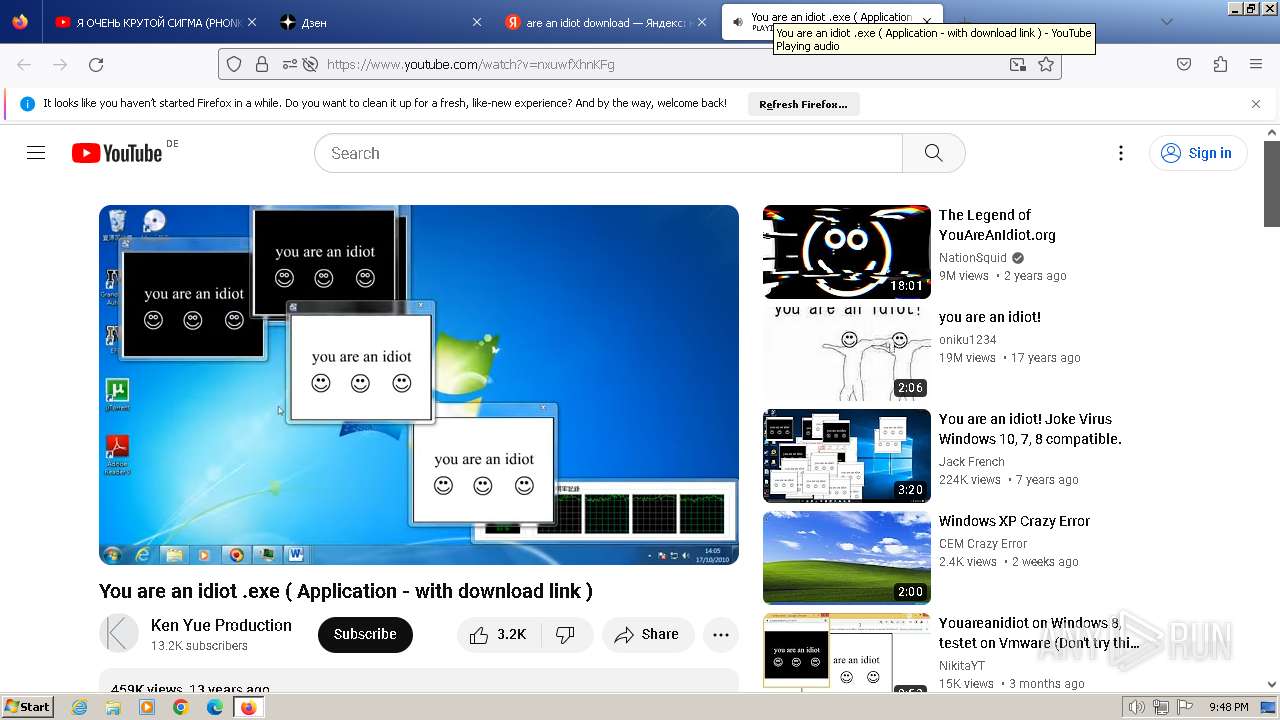Open Windows Start menu
The width and height of the screenshot is (1280, 720).
click(27, 707)
